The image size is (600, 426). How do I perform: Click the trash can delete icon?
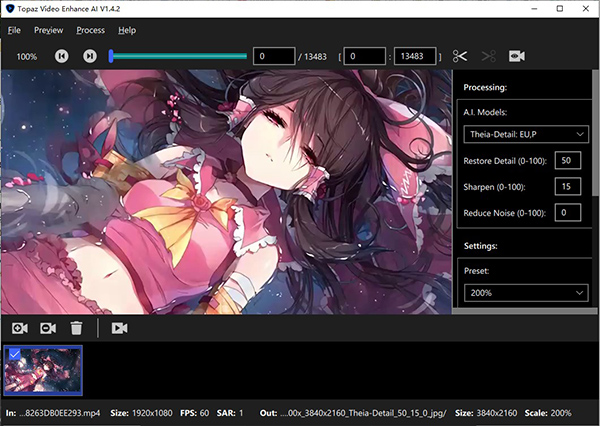tap(76, 328)
